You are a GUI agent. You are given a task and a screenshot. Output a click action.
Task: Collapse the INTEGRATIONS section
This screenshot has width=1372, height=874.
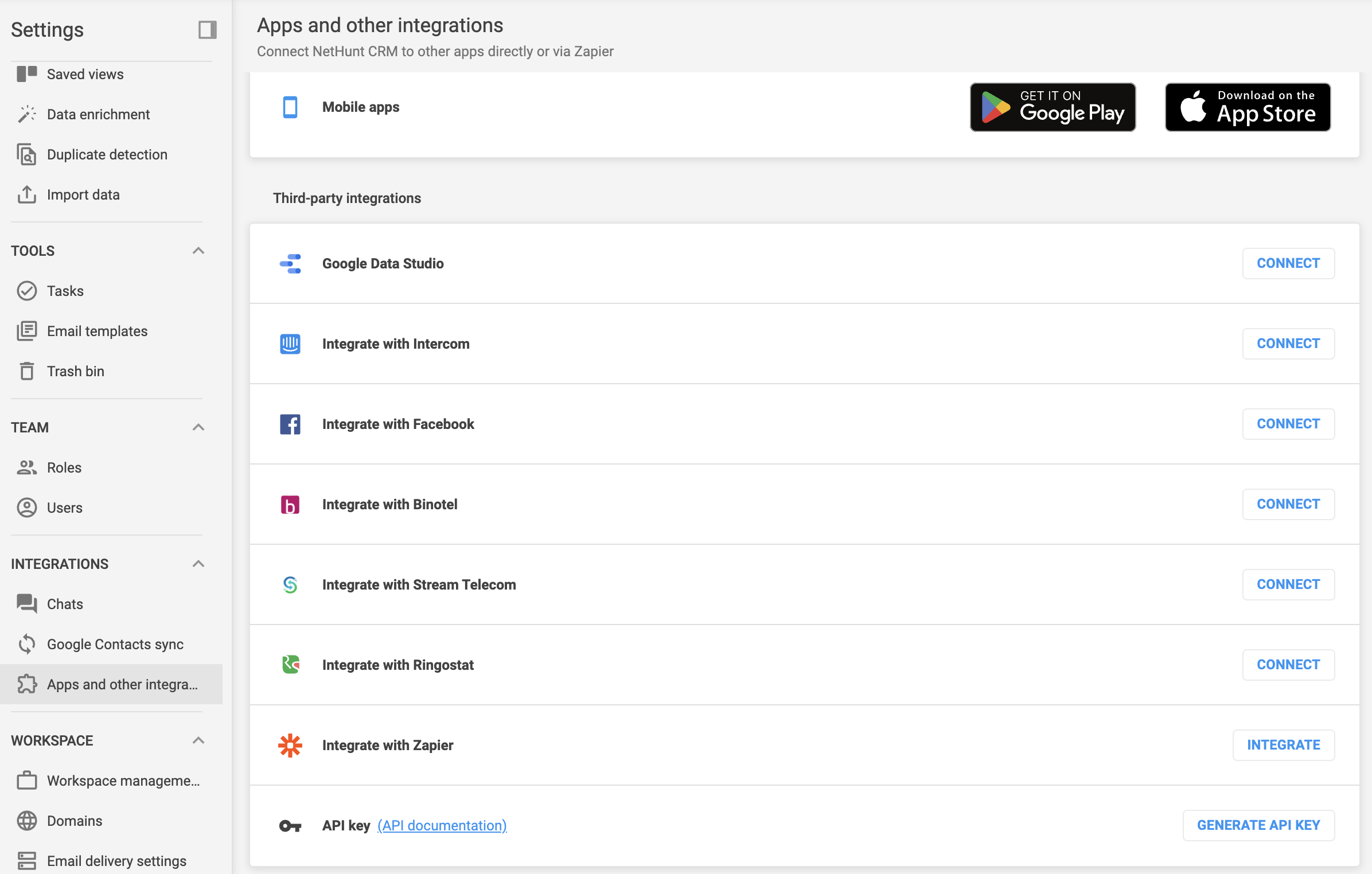point(200,564)
